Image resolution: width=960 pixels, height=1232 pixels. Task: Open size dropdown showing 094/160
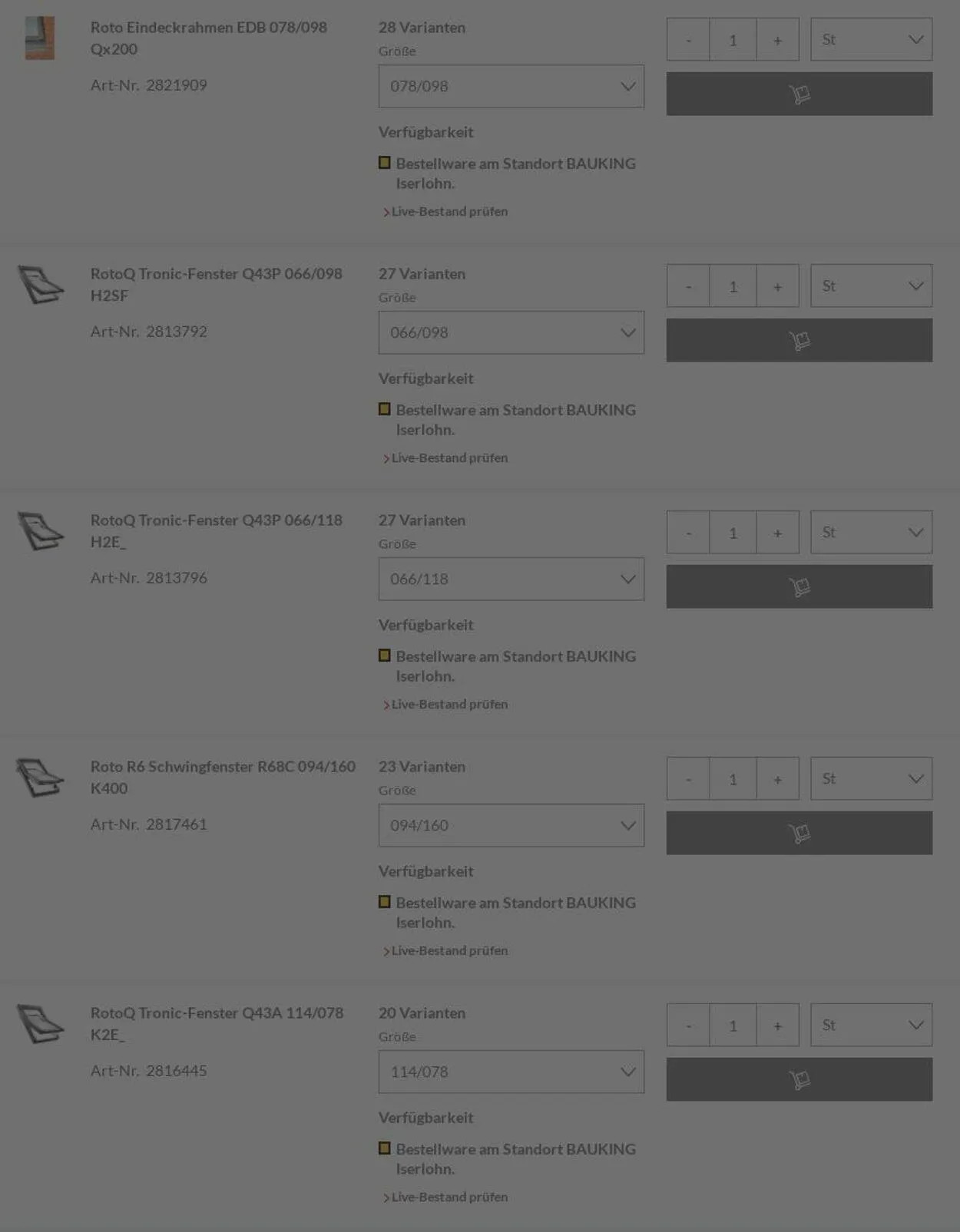tap(511, 825)
